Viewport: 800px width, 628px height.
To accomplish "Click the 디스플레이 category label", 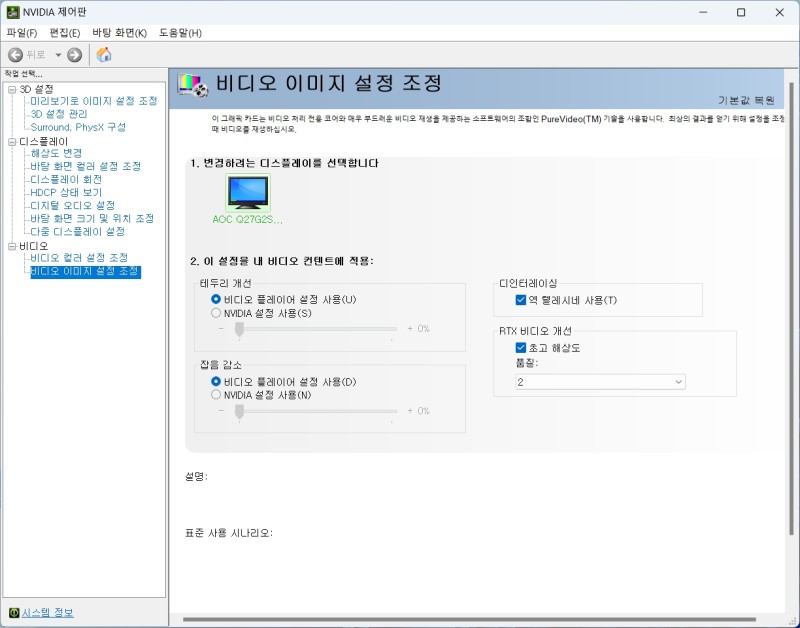I will tap(43, 141).
